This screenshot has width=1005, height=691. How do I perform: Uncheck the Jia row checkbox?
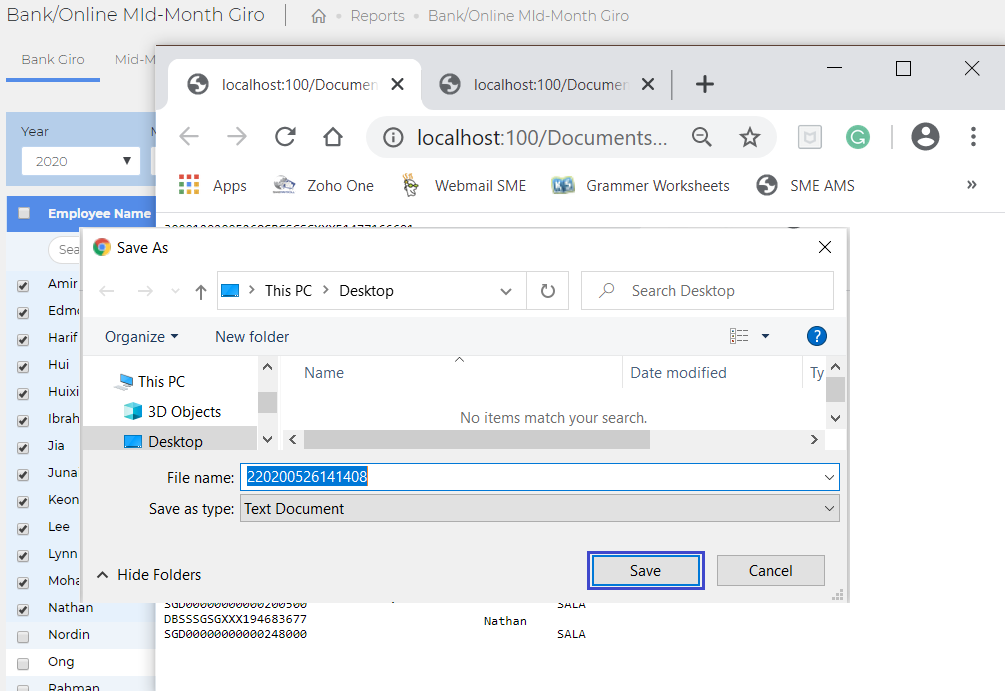23,447
